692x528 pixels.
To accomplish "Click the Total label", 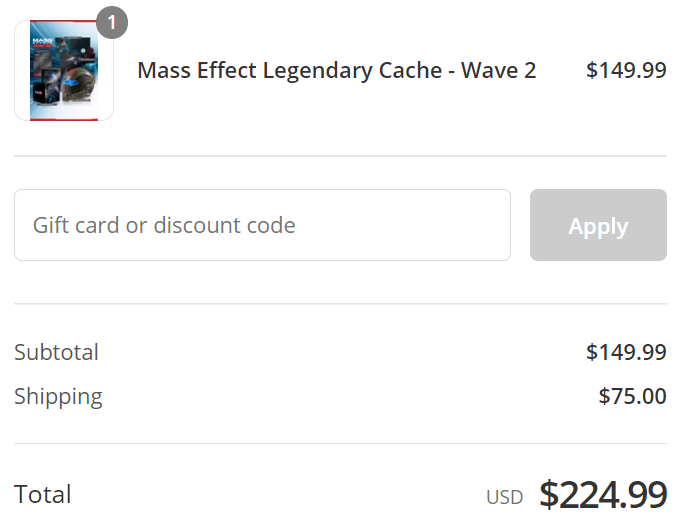I will (43, 494).
